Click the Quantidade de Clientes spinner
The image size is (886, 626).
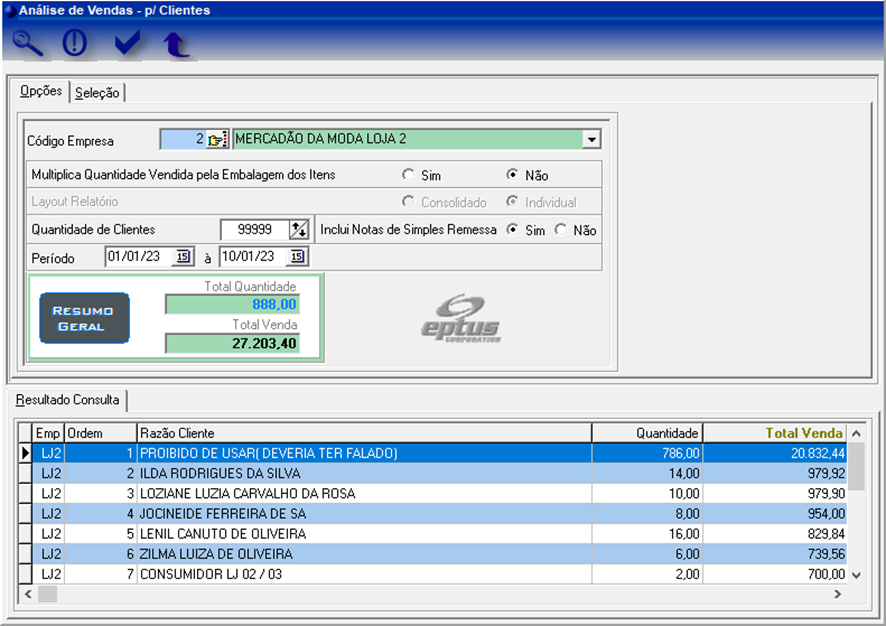click(299, 230)
